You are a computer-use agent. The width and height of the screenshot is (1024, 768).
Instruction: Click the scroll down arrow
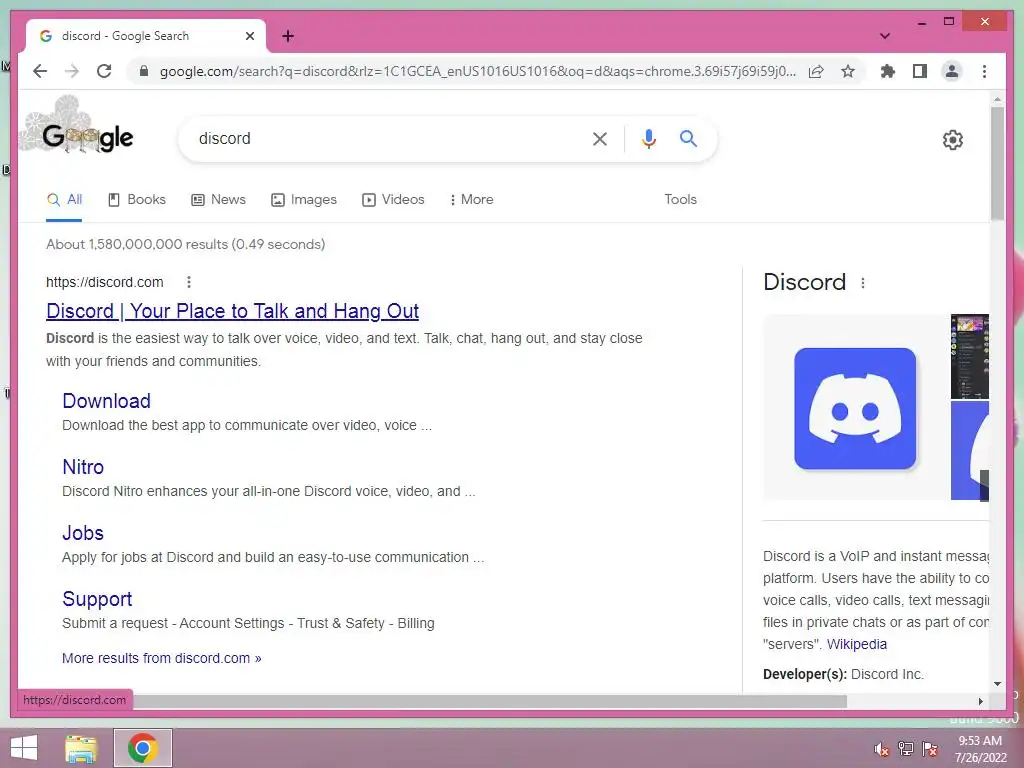[x=997, y=684]
